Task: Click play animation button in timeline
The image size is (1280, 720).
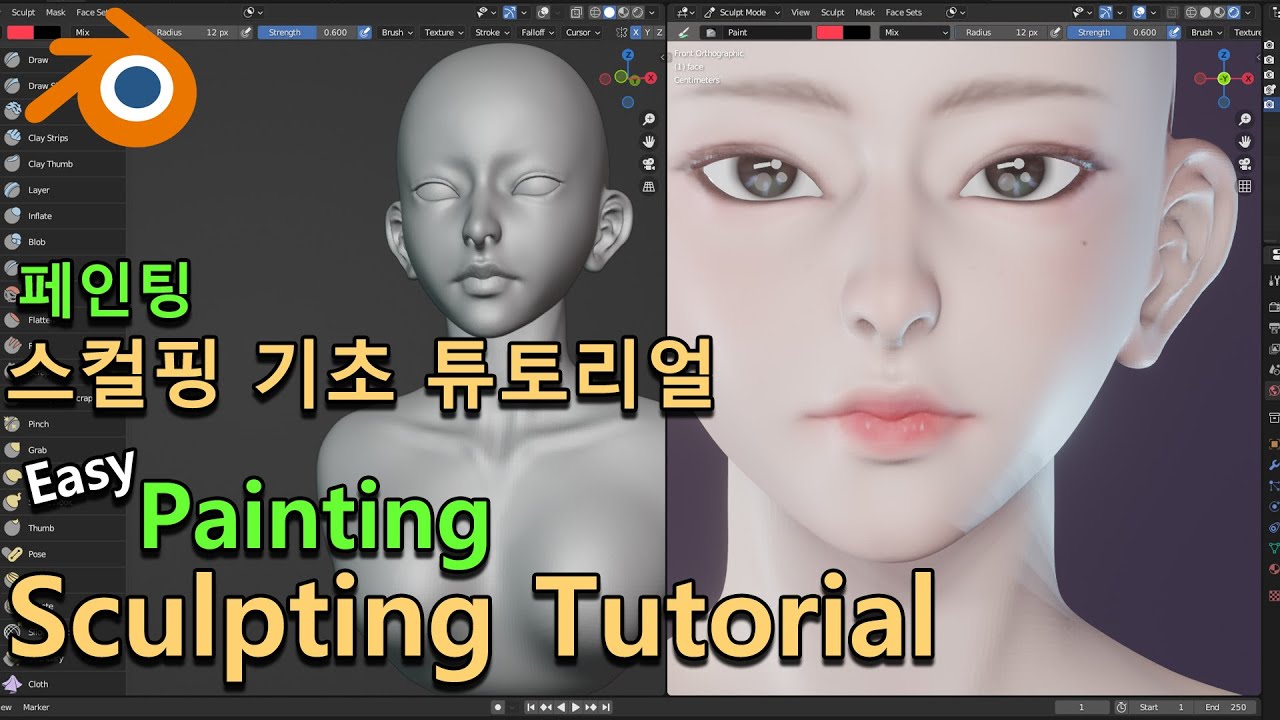Action: [575, 707]
